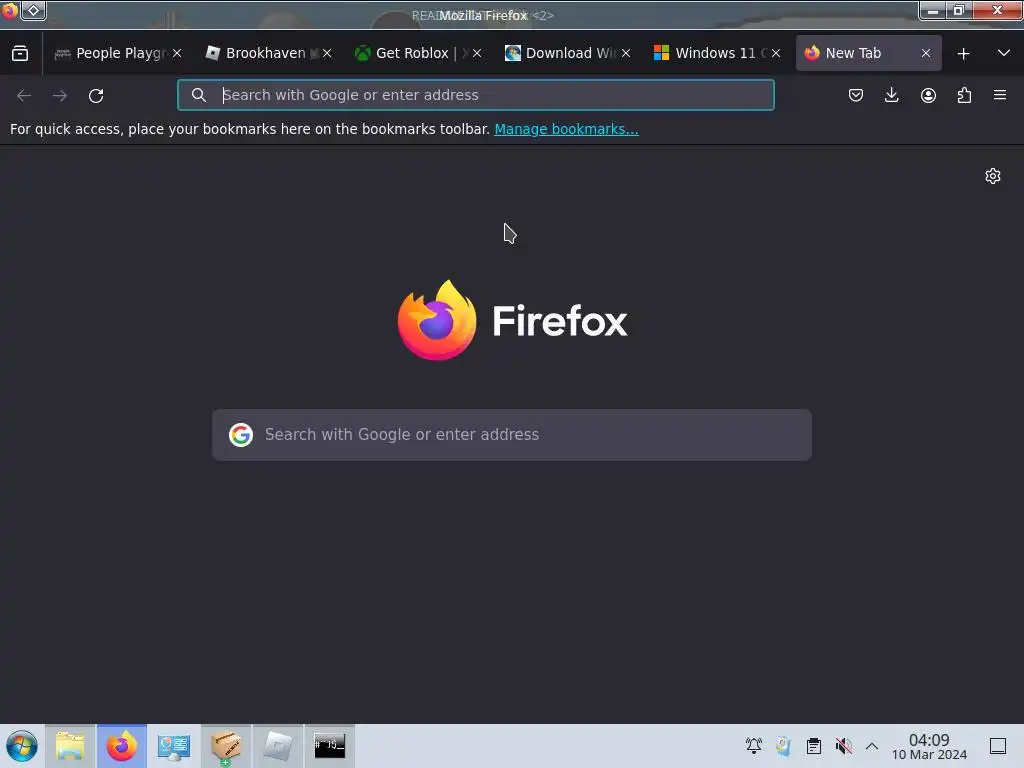Open the Firefox application menu

1000,95
